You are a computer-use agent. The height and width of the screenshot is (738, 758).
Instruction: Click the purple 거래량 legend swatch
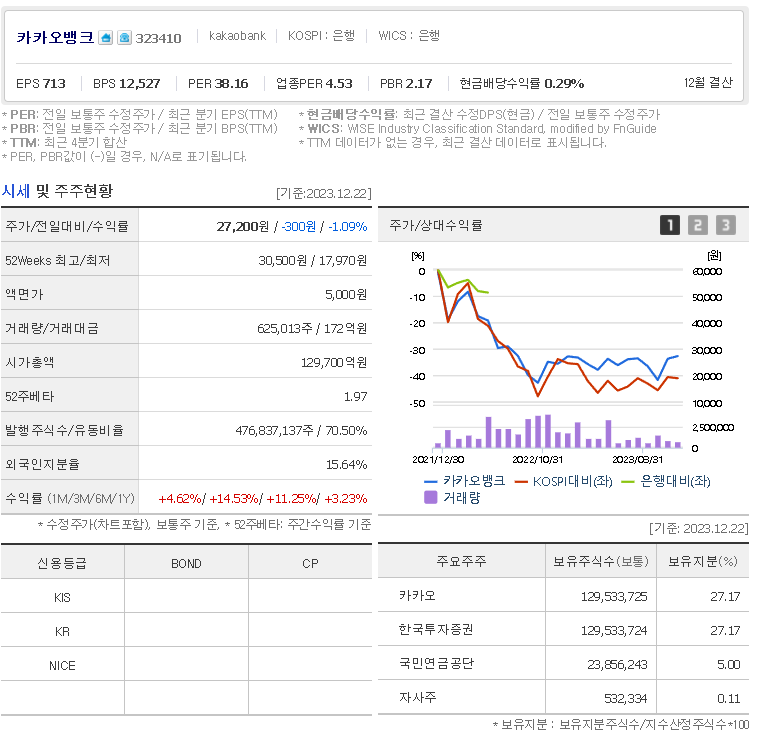pos(430,498)
